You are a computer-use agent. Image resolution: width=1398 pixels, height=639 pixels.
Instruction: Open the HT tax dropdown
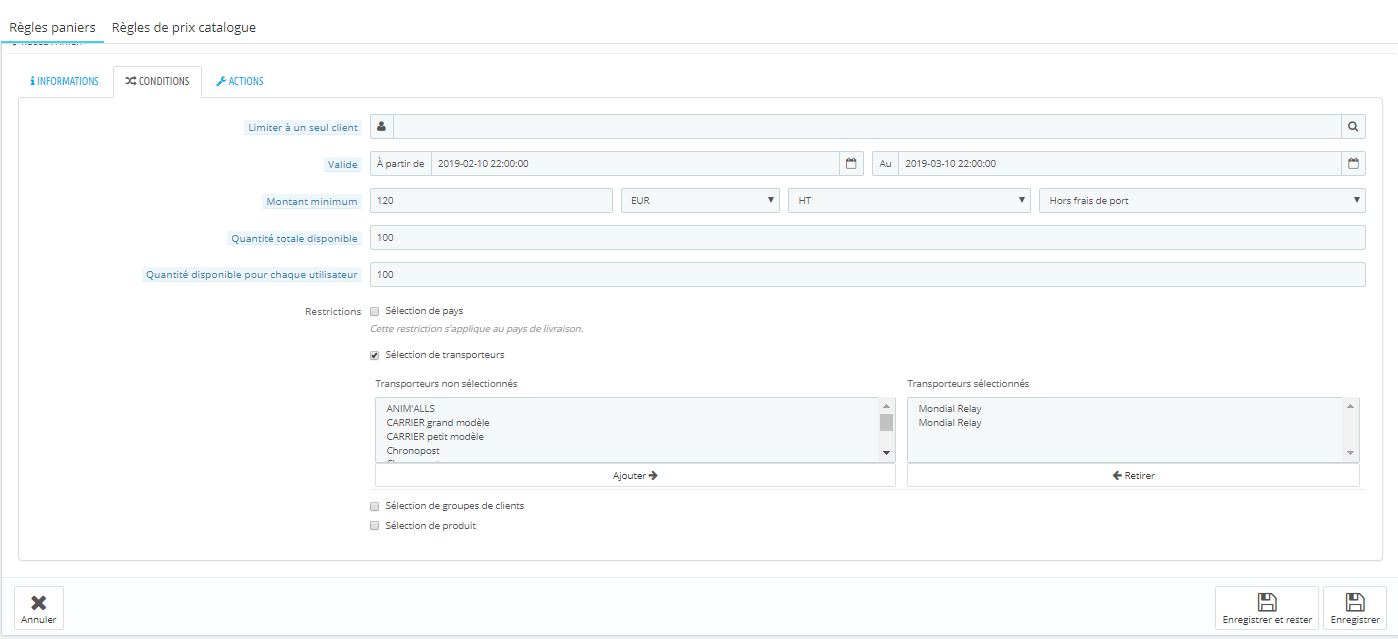click(x=909, y=200)
